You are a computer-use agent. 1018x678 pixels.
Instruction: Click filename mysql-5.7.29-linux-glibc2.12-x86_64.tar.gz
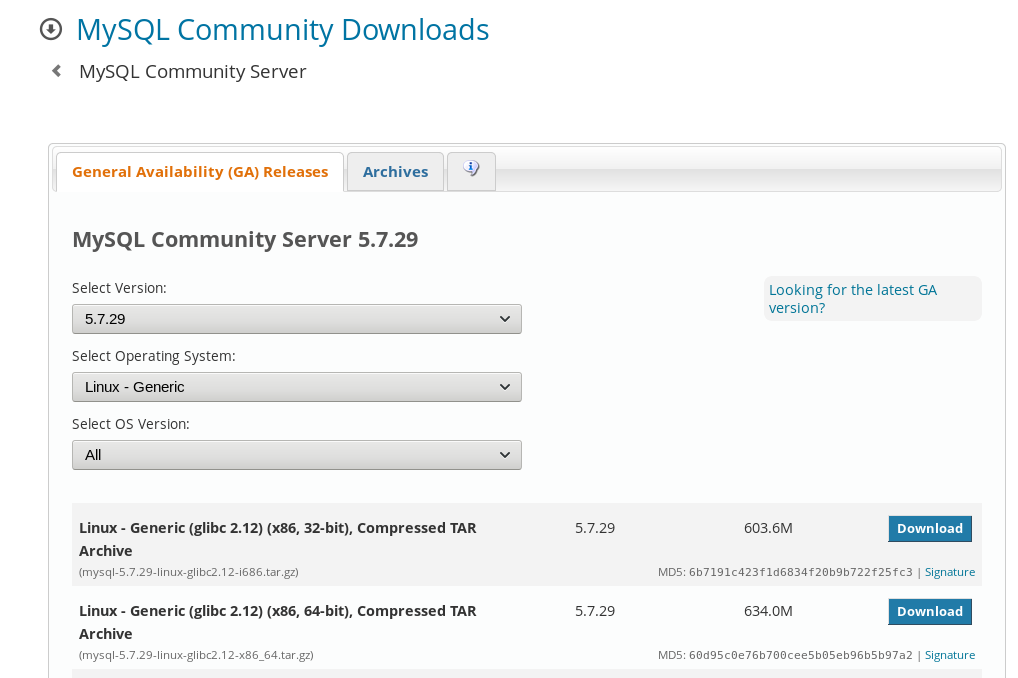[196, 655]
